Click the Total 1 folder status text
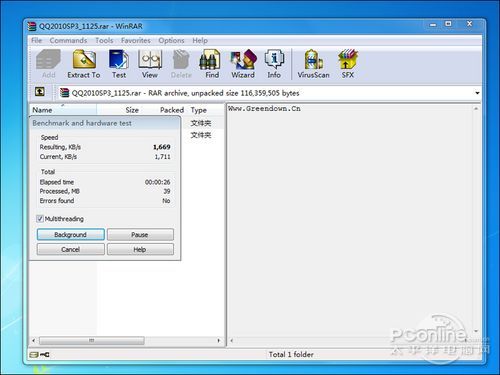 point(291,355)
